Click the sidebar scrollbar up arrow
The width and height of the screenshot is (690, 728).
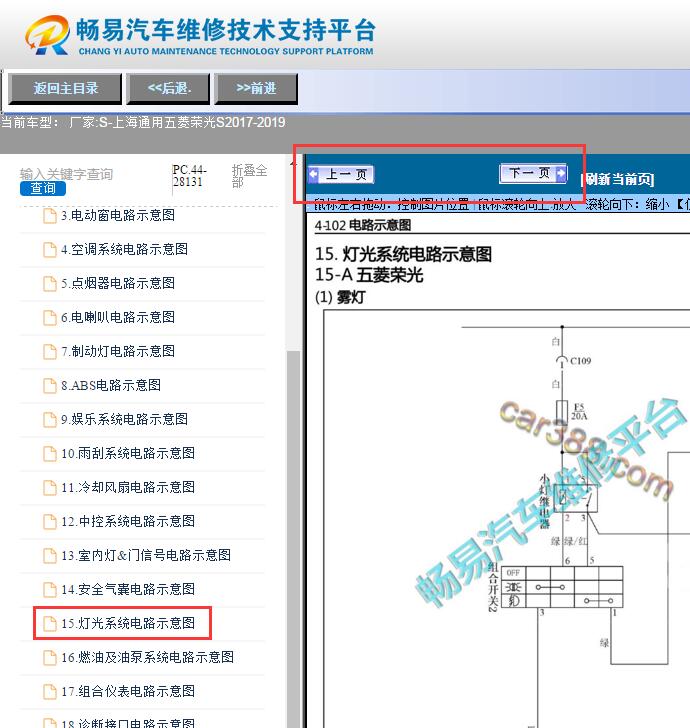tap(293, 164)
